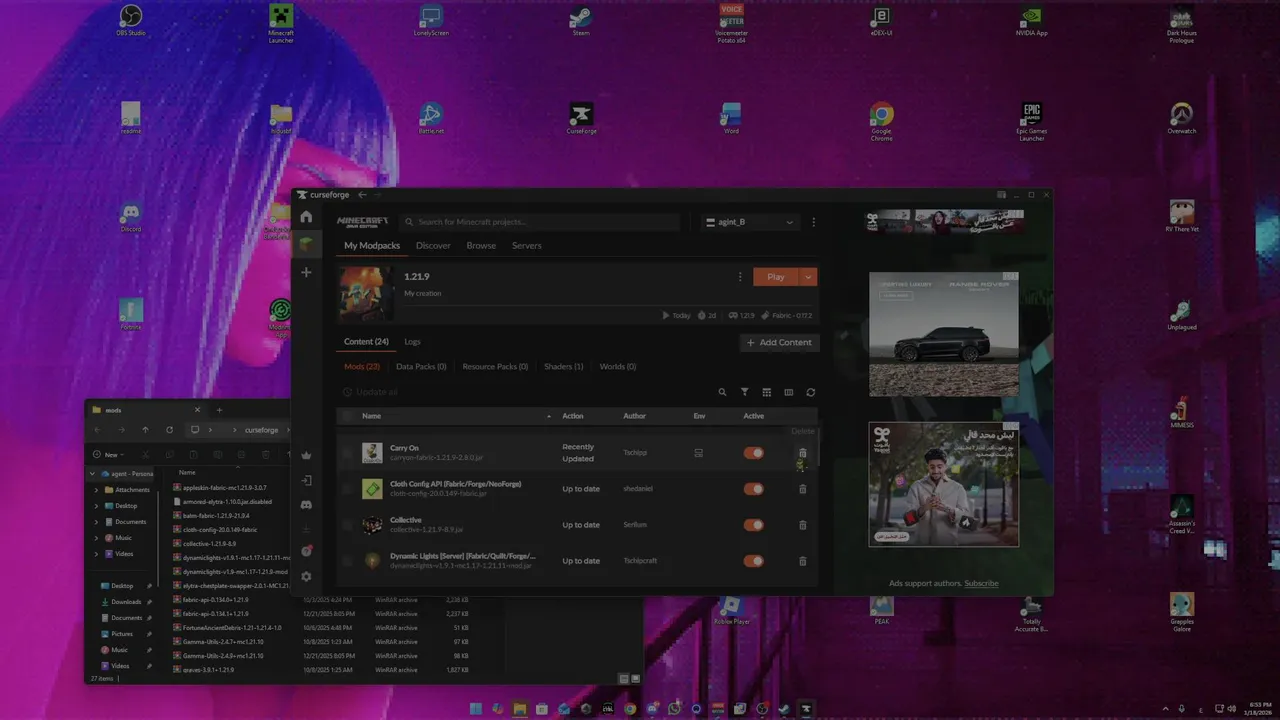
Task: Click the sign-in arrow icon in CurseForge sidebar
Action: click(306, 480)
